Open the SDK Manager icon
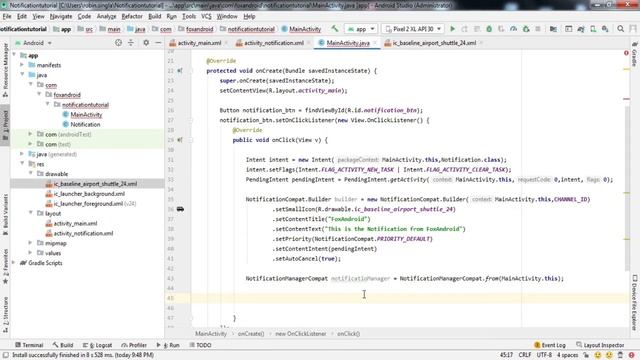The height and width of the screenshot is (360, 640). coord(605,29)
